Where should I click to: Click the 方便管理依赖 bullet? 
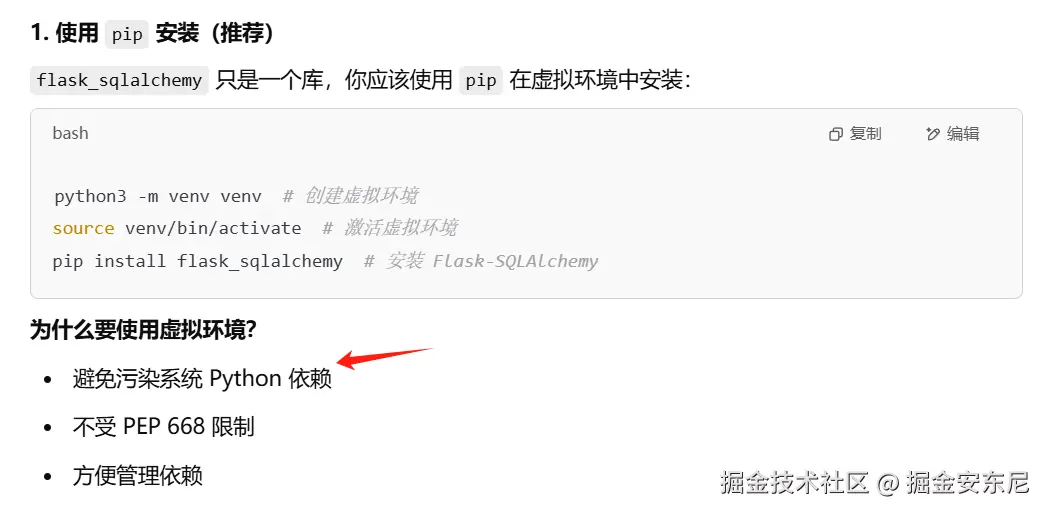coord(137,476)
